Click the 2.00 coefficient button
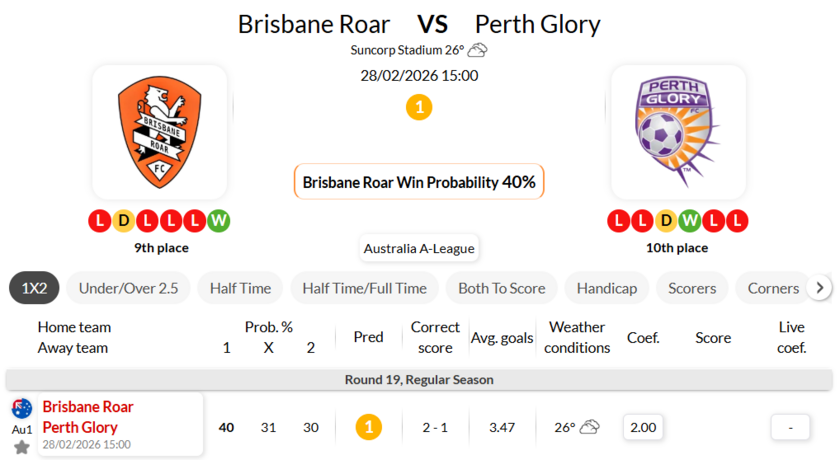This screenshot has height=460, width=840. [x=642, y=427]
